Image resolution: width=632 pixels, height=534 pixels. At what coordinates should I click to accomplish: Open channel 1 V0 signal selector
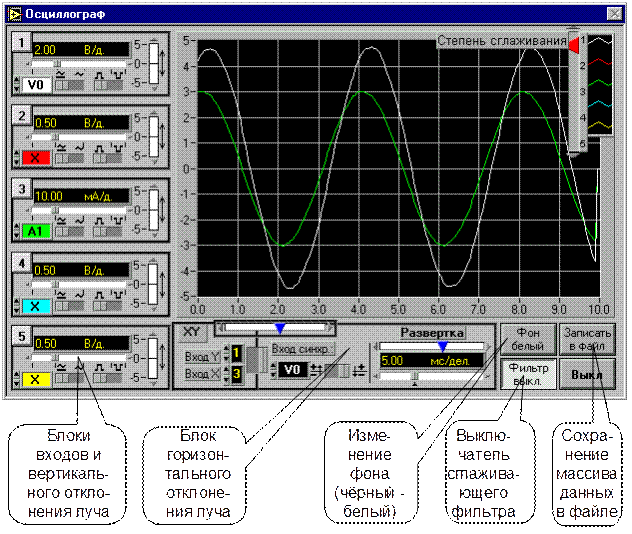click(37, 86)
